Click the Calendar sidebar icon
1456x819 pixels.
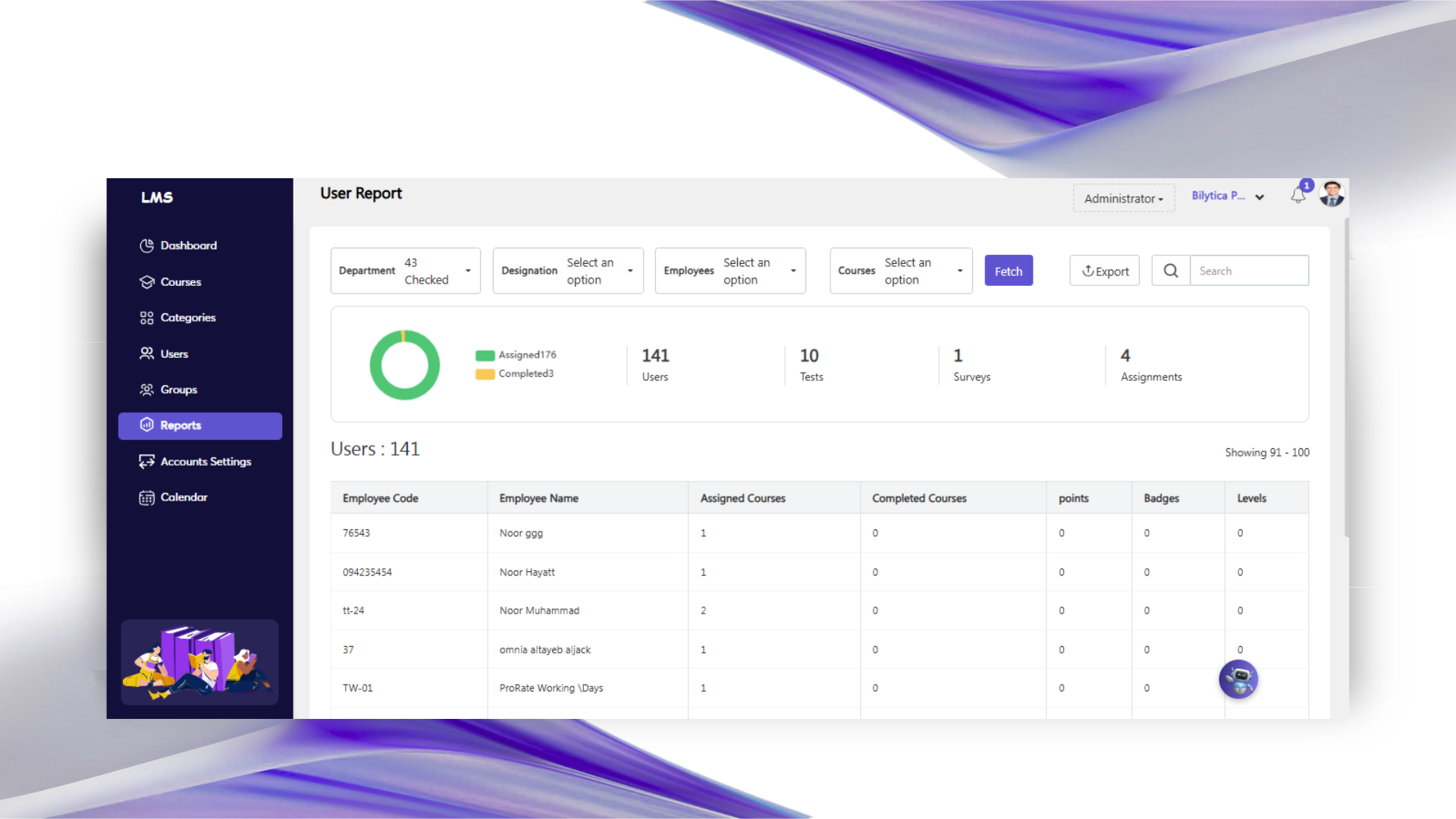pos(146,497)
